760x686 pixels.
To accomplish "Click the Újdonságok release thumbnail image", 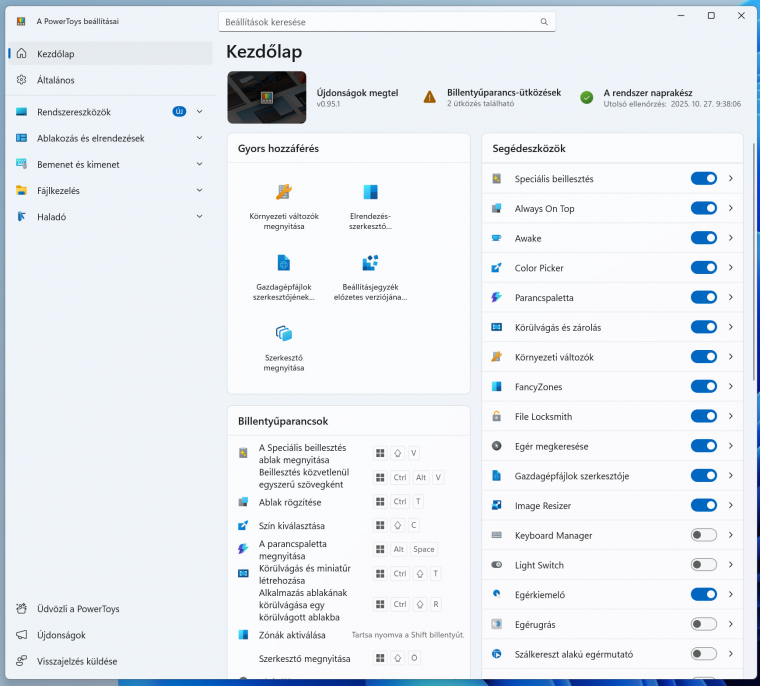I will click(x=266, y=97).
